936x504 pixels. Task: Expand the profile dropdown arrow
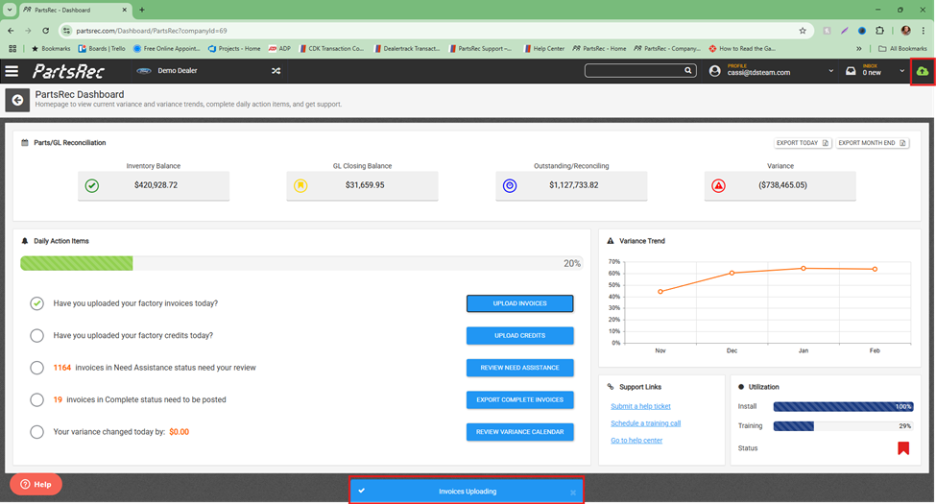(830, 71)
